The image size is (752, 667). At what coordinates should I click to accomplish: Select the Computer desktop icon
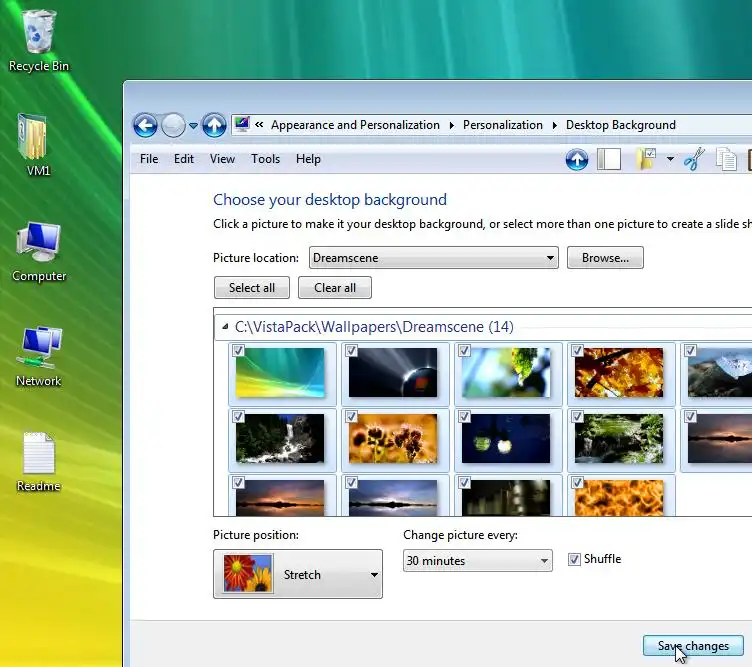pyautogui.click(x=38, y=251)
